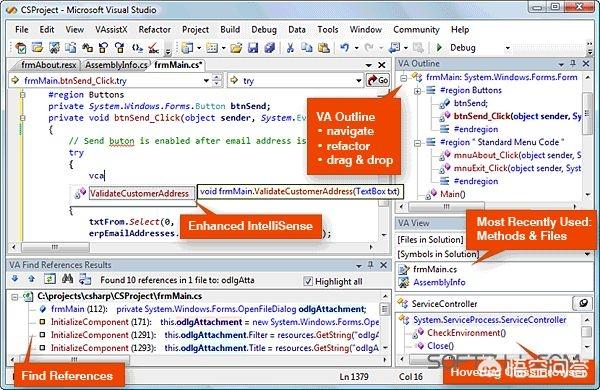
Task: Undo the last action via toolbar arrow
Action: pos(345,48)
